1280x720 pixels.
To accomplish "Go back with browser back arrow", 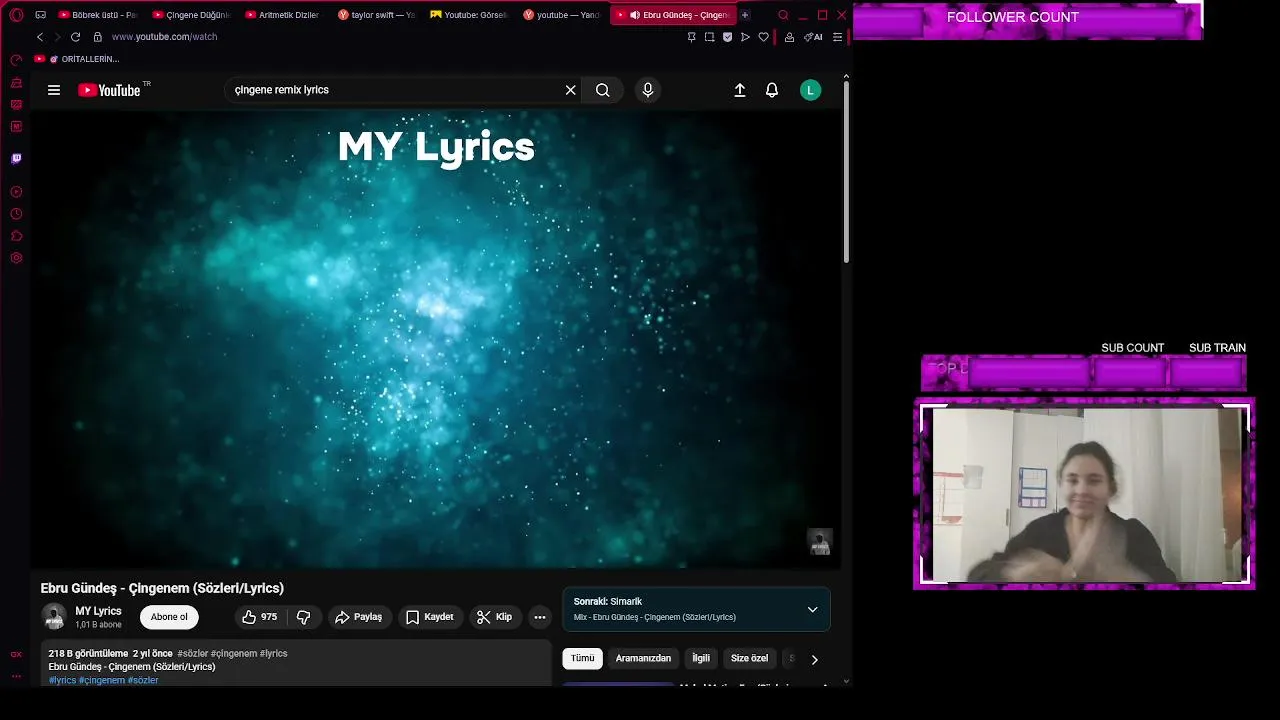I will (40, 37).
